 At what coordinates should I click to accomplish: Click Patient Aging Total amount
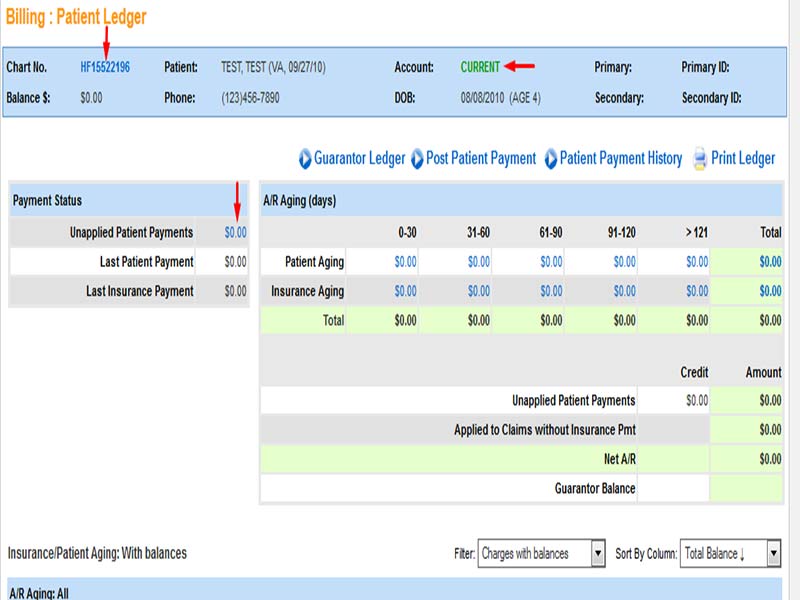tap(770, 262)
